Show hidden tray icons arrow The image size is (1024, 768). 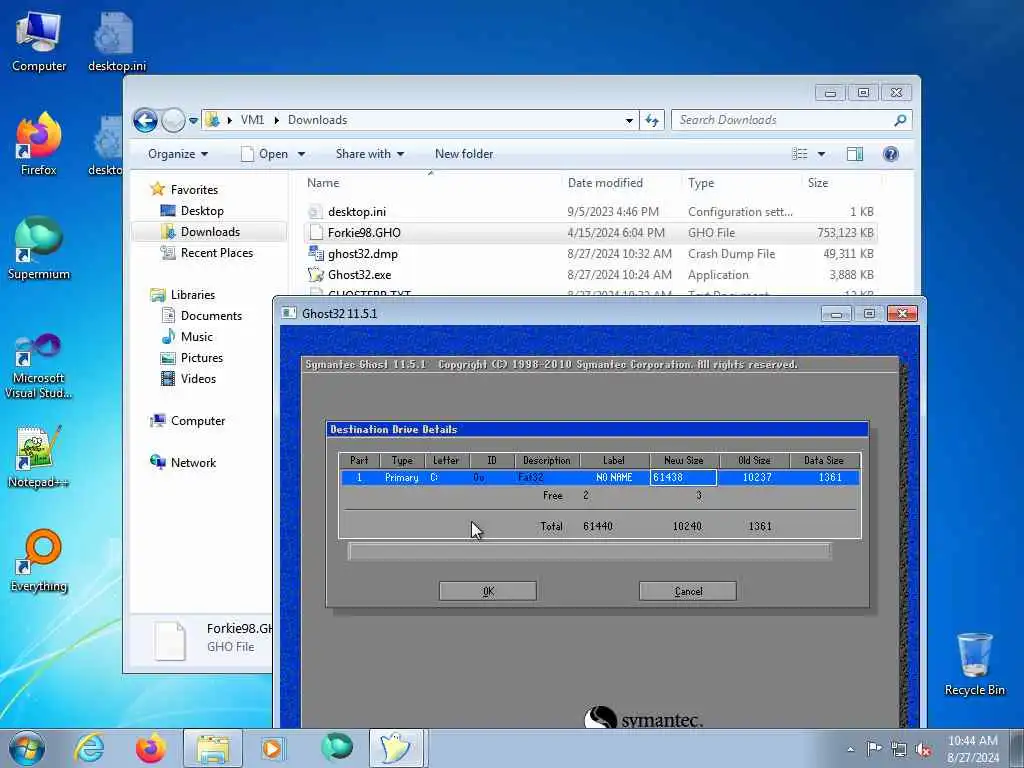tap(850, 750)
